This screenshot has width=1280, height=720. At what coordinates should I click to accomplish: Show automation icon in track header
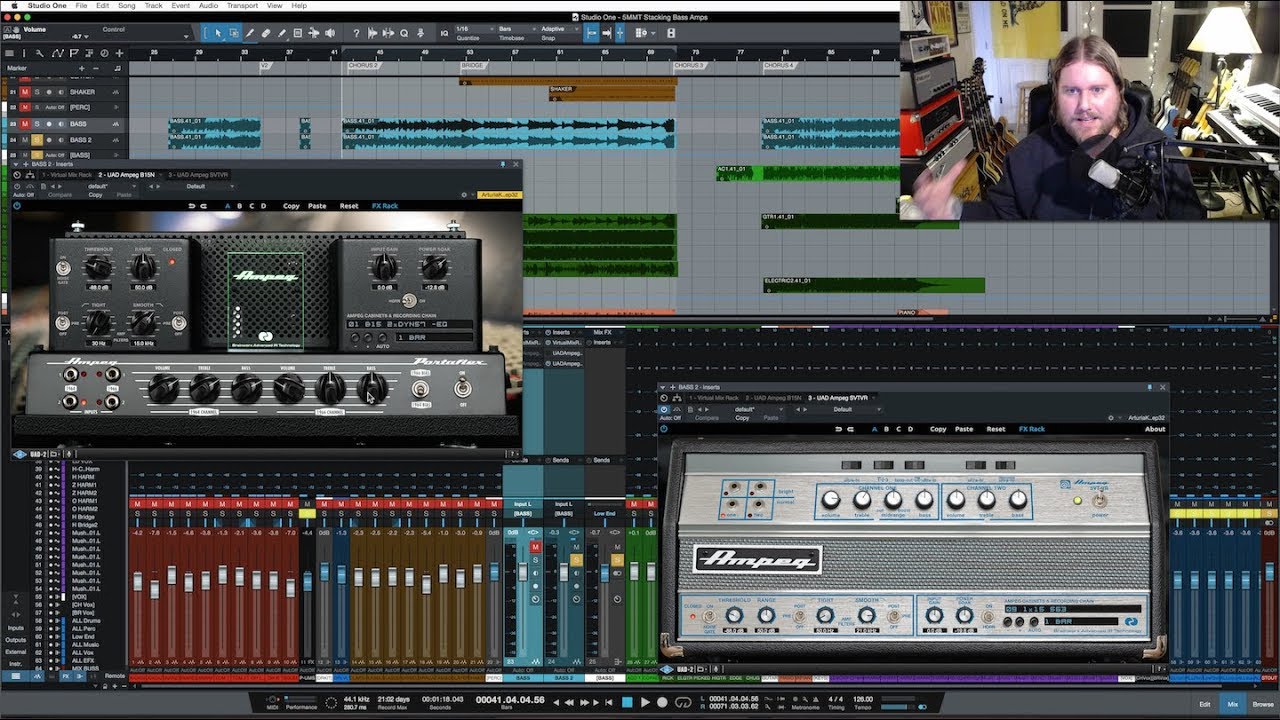58,53
